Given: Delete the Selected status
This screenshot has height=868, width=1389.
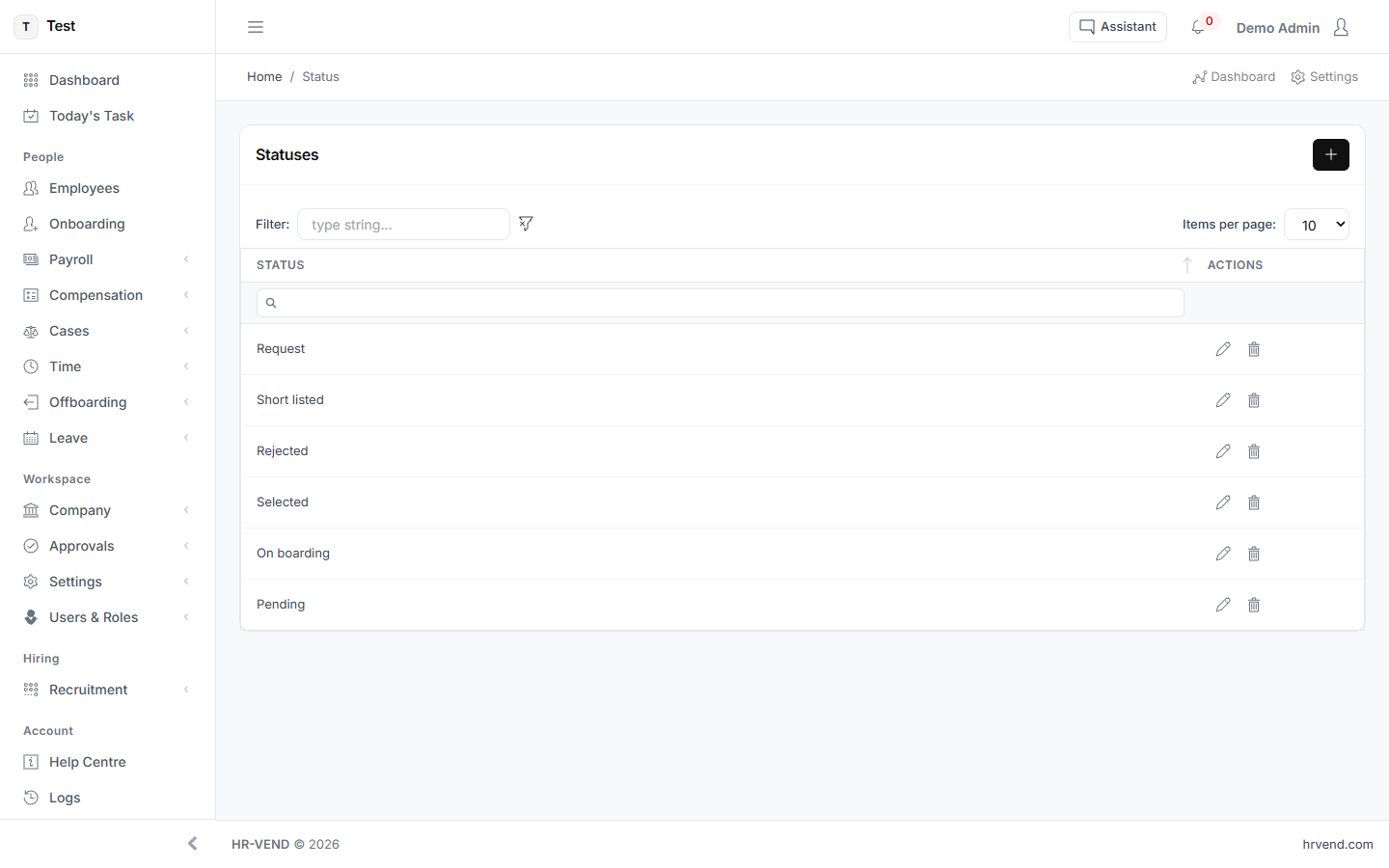Looking at the screenshot, I should [x=1254, y=502].
